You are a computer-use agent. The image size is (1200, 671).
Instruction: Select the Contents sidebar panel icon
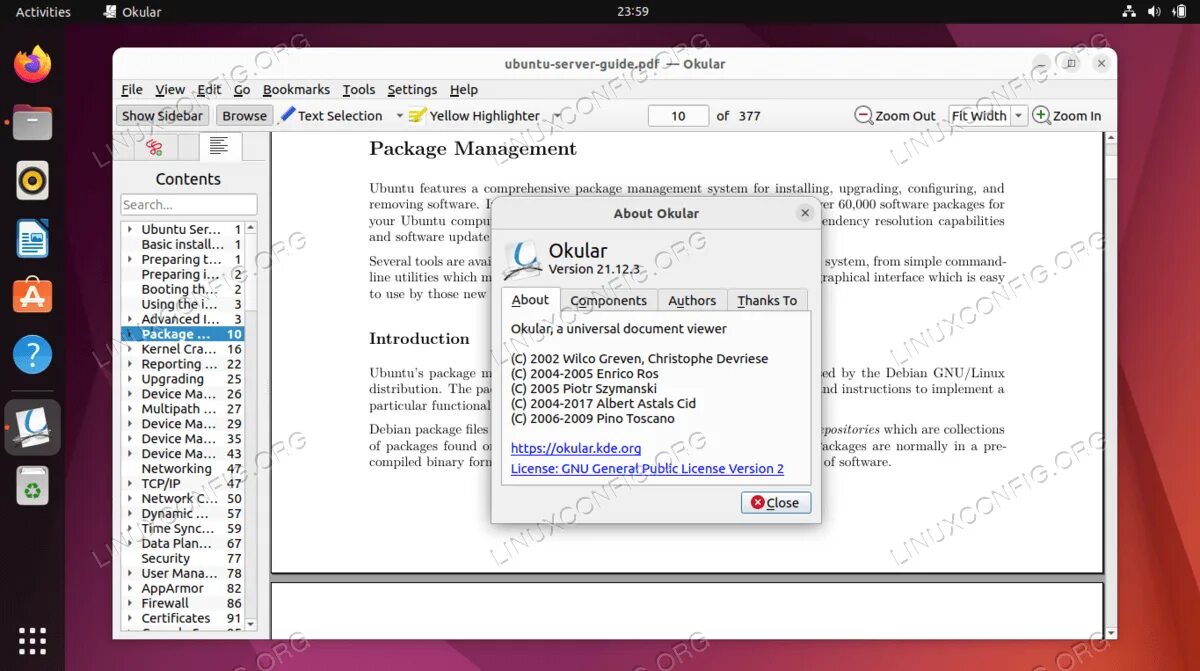220,147
